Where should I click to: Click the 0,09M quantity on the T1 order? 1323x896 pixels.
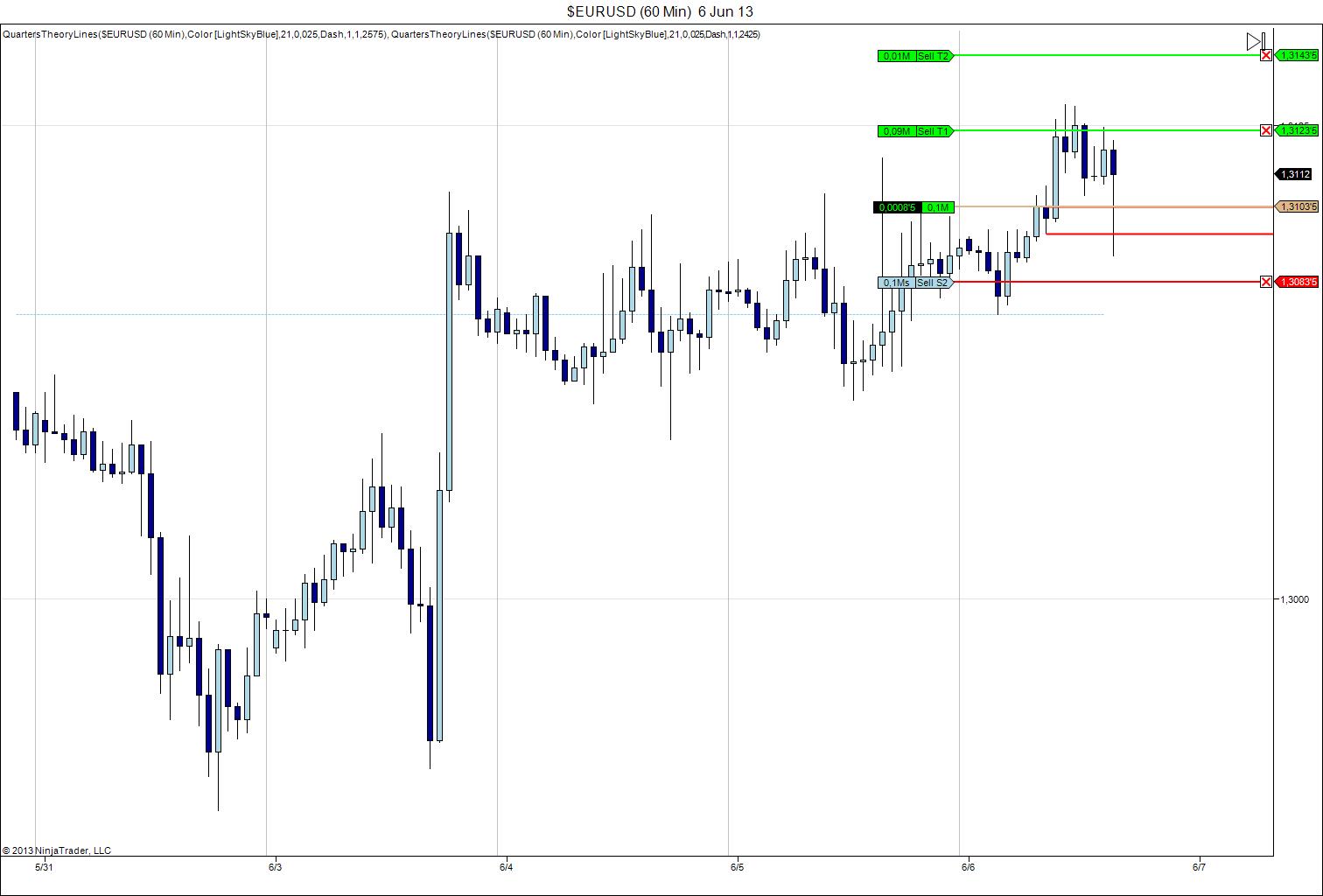point(896,131)
